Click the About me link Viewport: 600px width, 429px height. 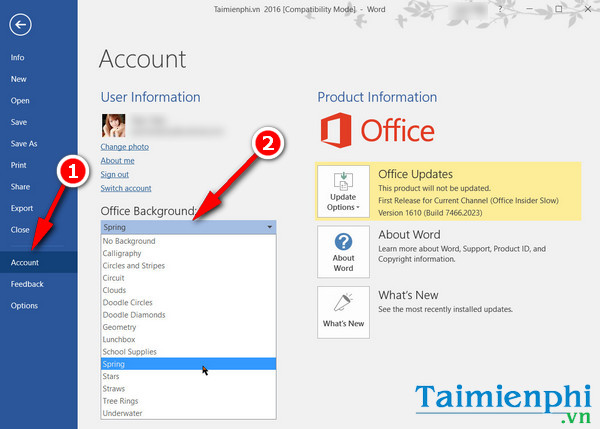(x=117, y=161)
